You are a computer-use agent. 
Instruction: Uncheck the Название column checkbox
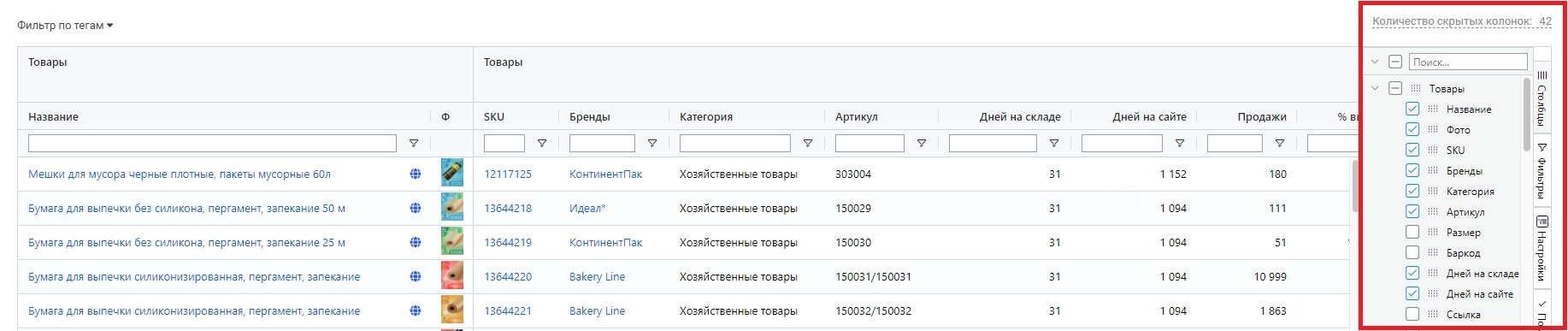tap(1412, 109)
